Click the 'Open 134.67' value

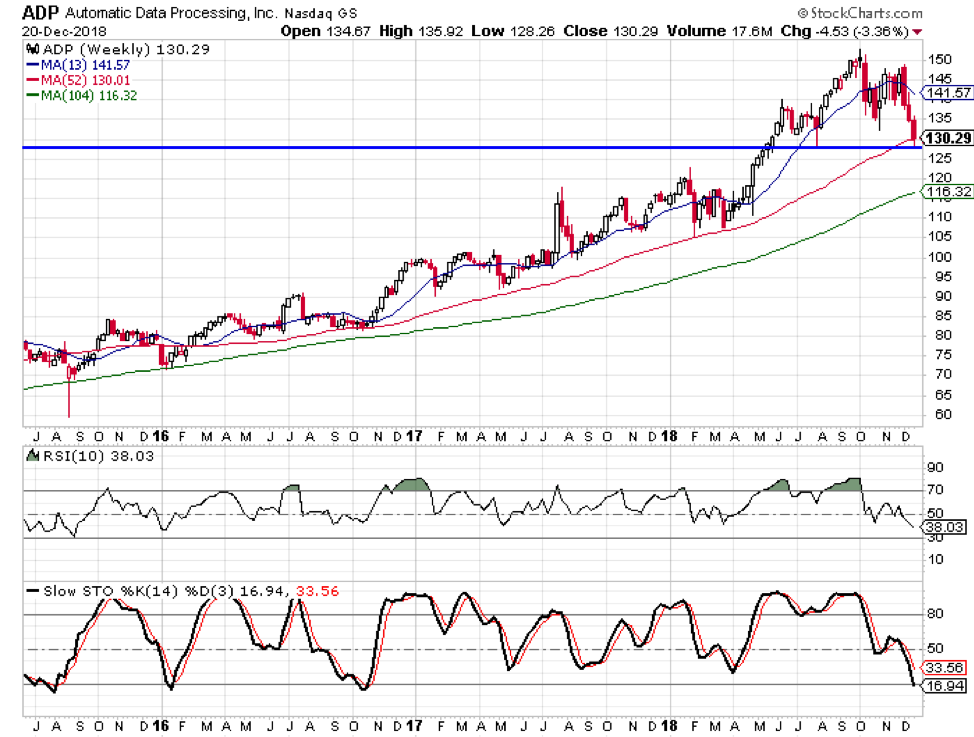[x=326, y=31]
